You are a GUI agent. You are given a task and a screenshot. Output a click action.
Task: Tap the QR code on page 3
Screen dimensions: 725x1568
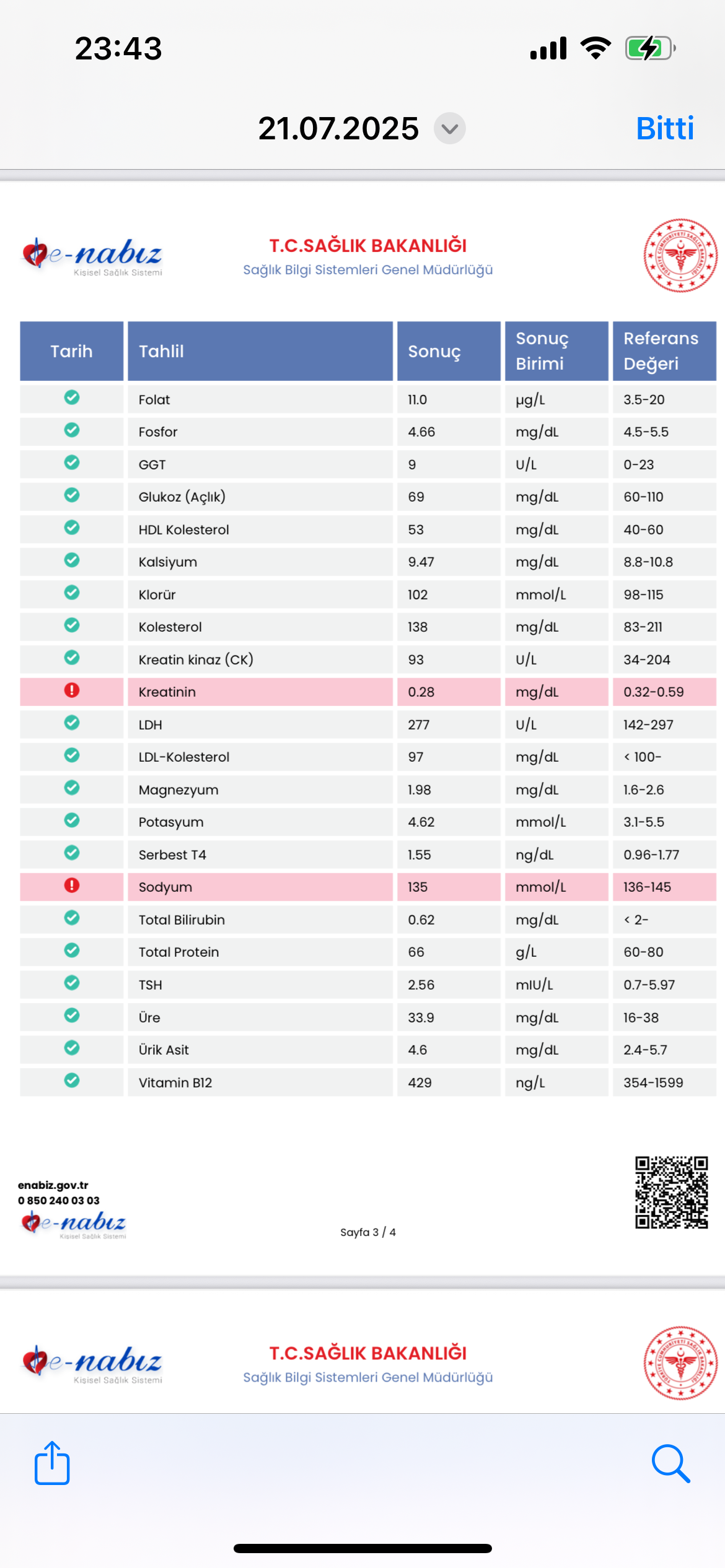tap(672, 1192)
